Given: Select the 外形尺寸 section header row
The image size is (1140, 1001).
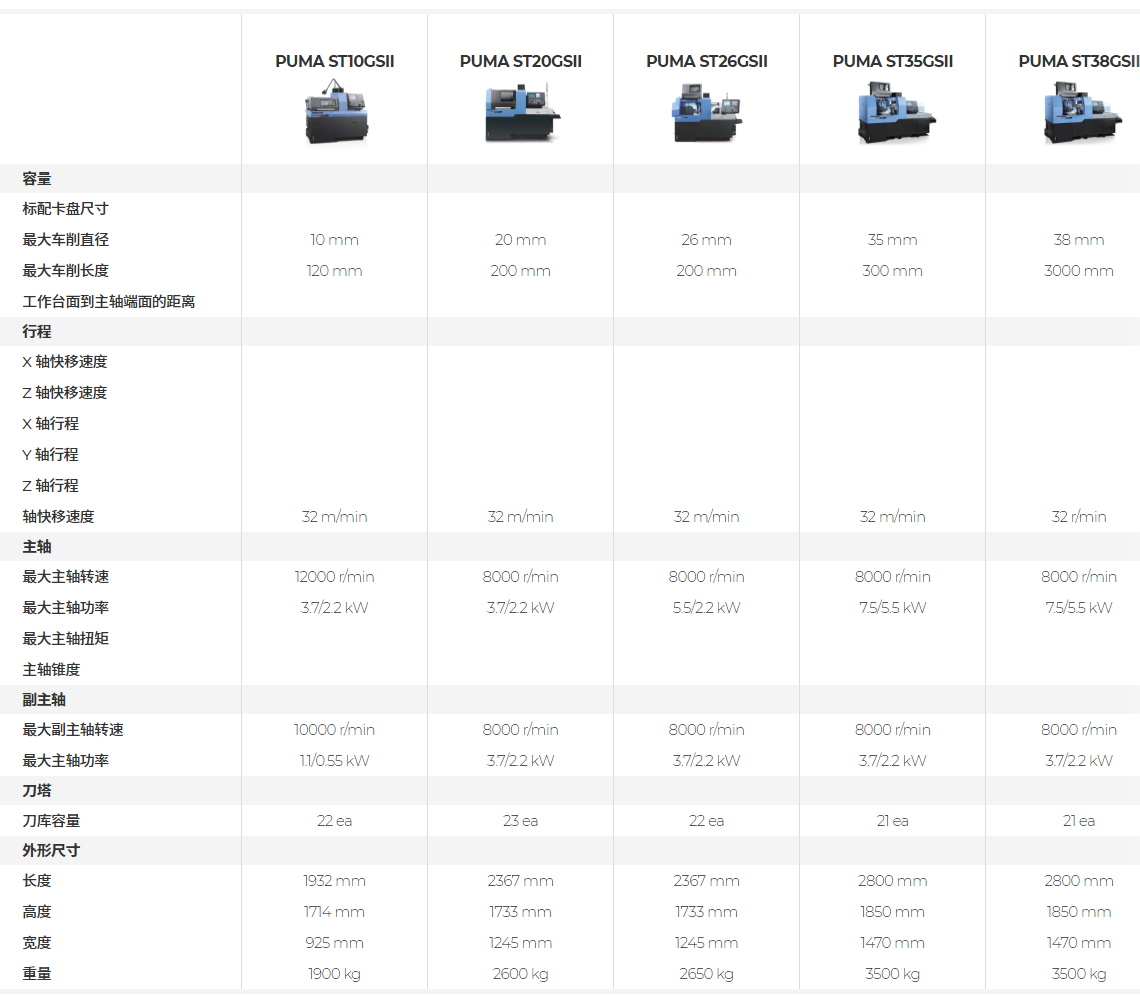Looking at the screenshot, I should (x=570, y=851).
